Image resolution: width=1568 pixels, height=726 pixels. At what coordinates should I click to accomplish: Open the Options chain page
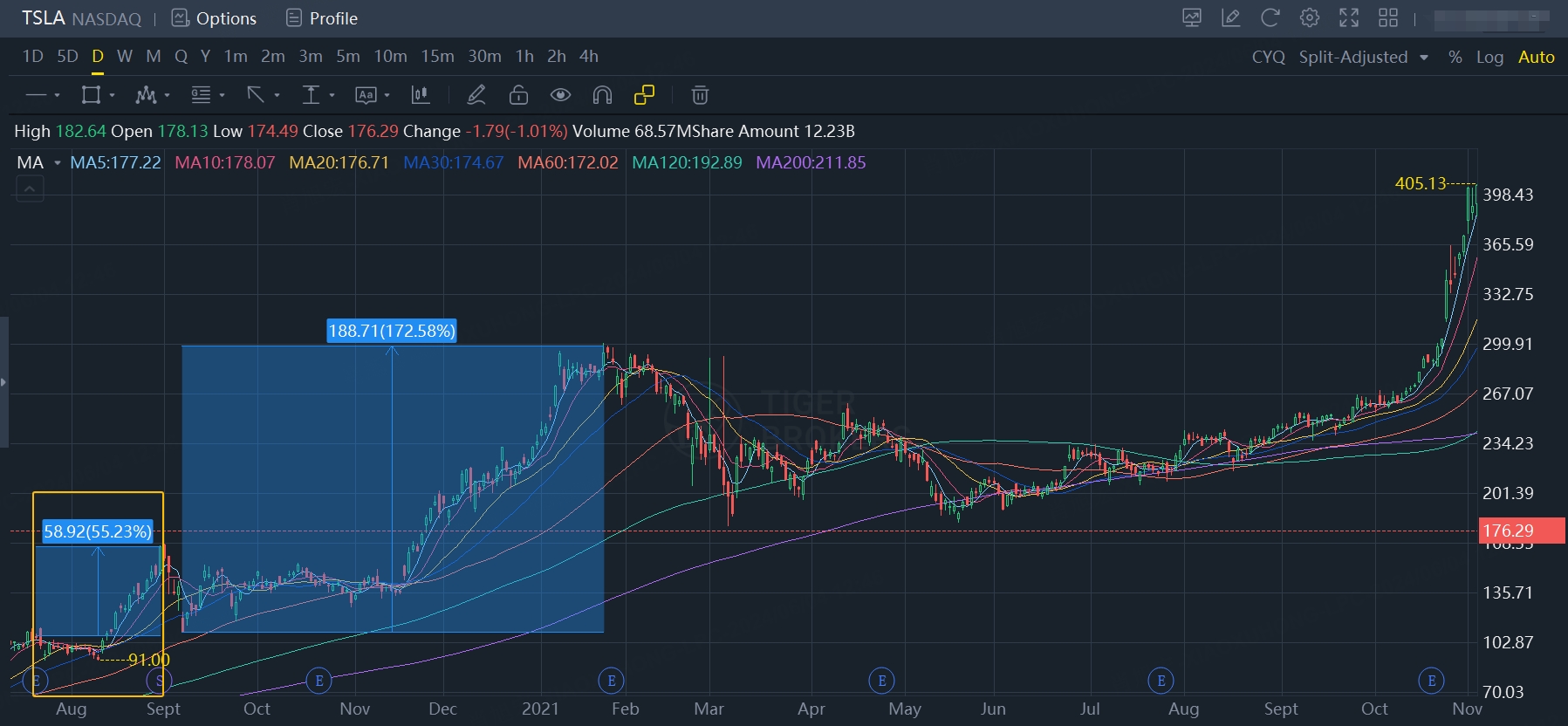pos(214,18)
